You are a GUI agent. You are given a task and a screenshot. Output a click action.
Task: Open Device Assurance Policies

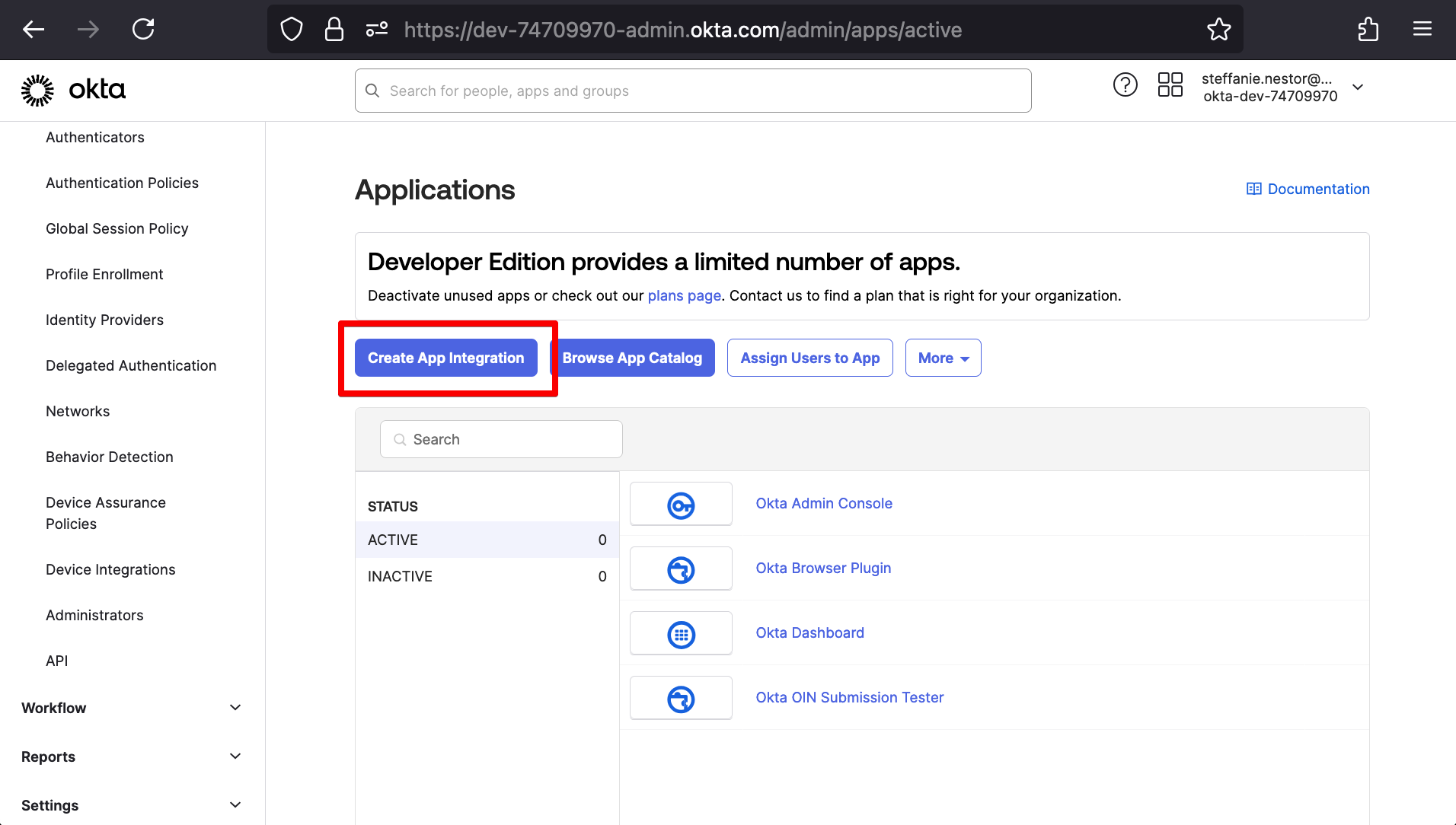[106, 513]
